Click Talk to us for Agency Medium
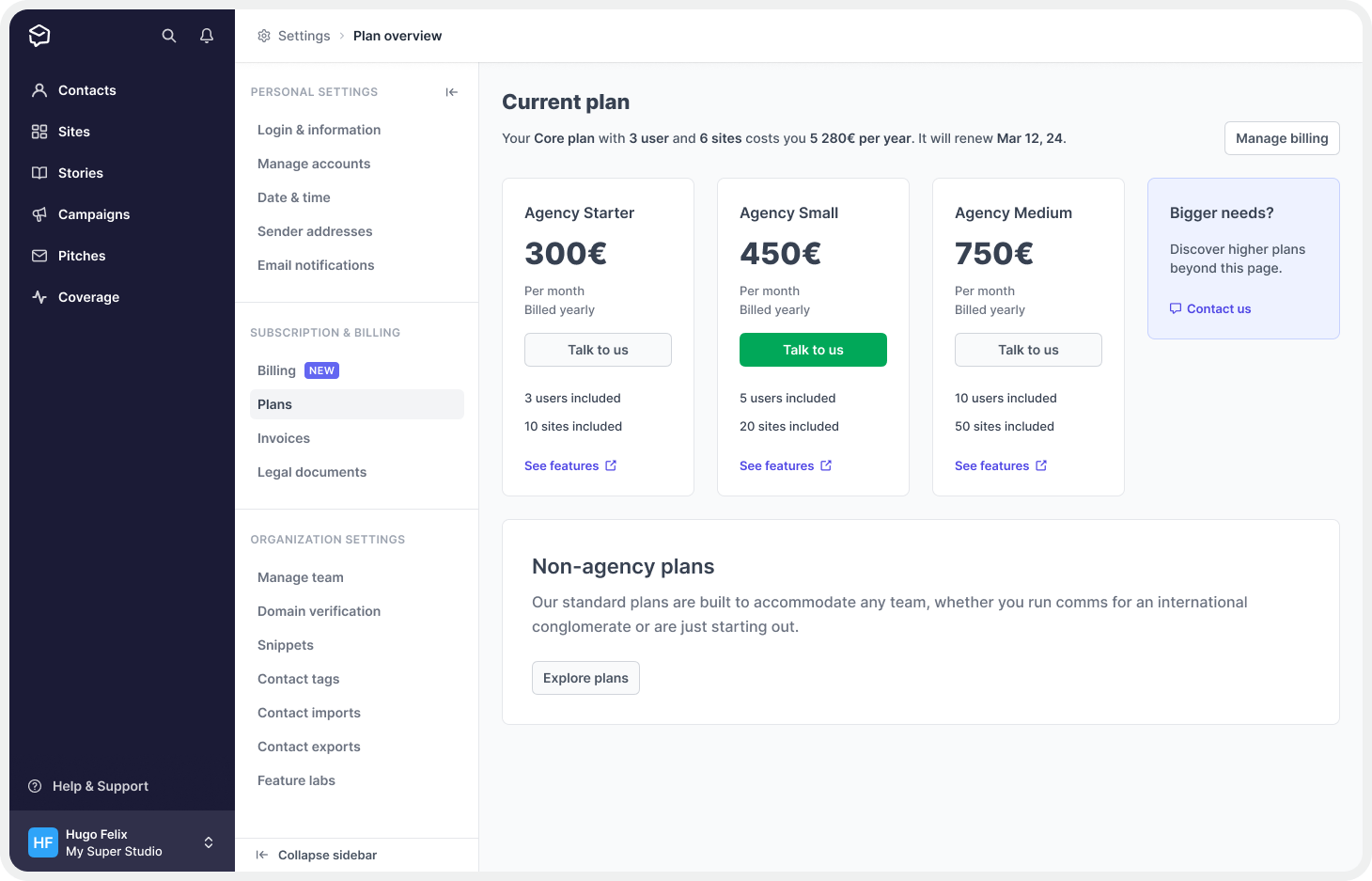This screenshot has height=881, width=1372. point(1028,350)
